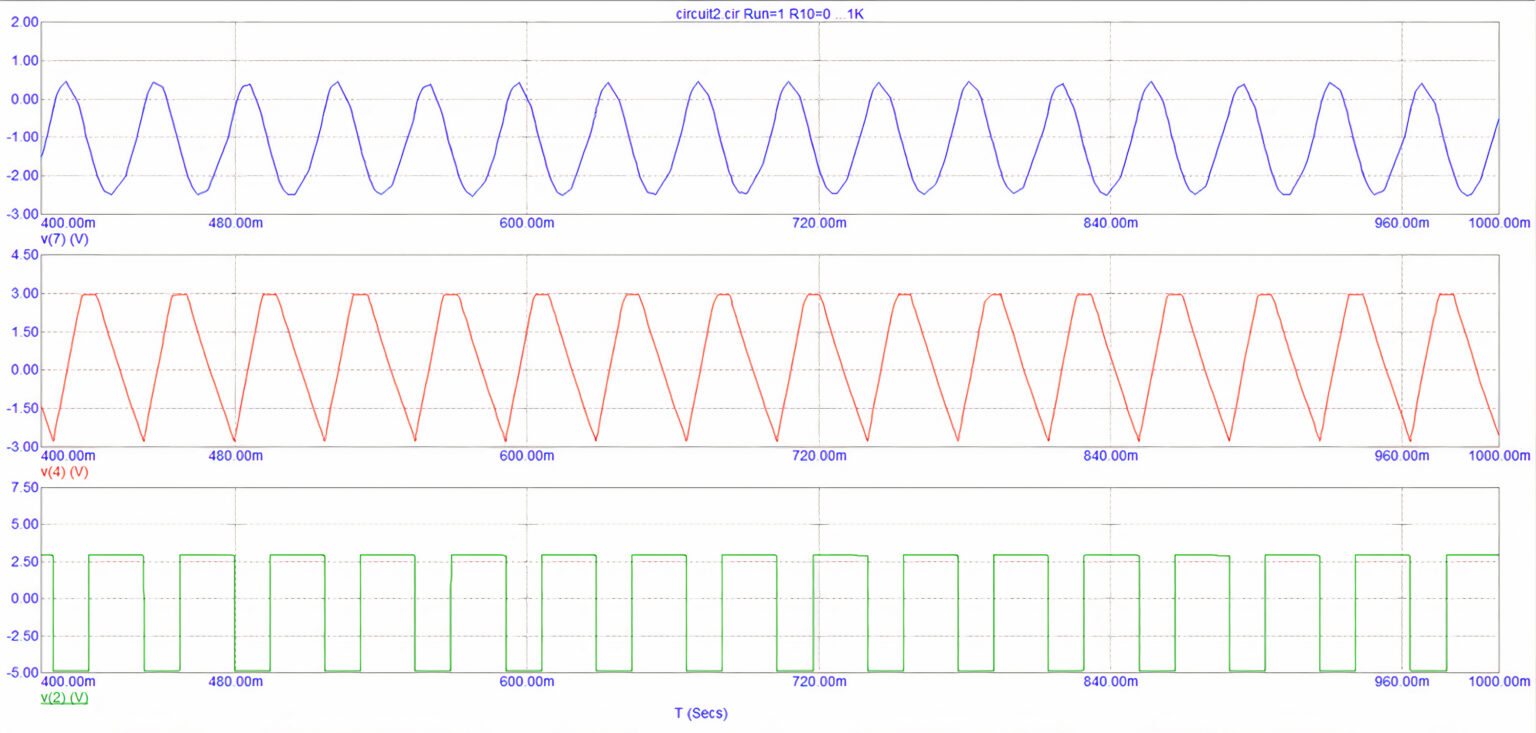Click the 1.00 y-axis value
This screenshot has width=1536, height=733.
(24, 61)
